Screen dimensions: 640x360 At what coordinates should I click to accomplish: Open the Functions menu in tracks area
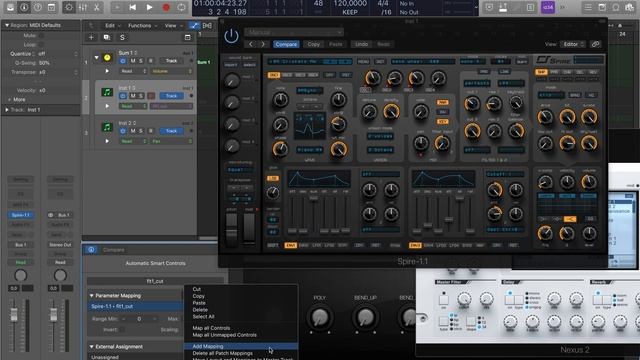pos(142,26)
